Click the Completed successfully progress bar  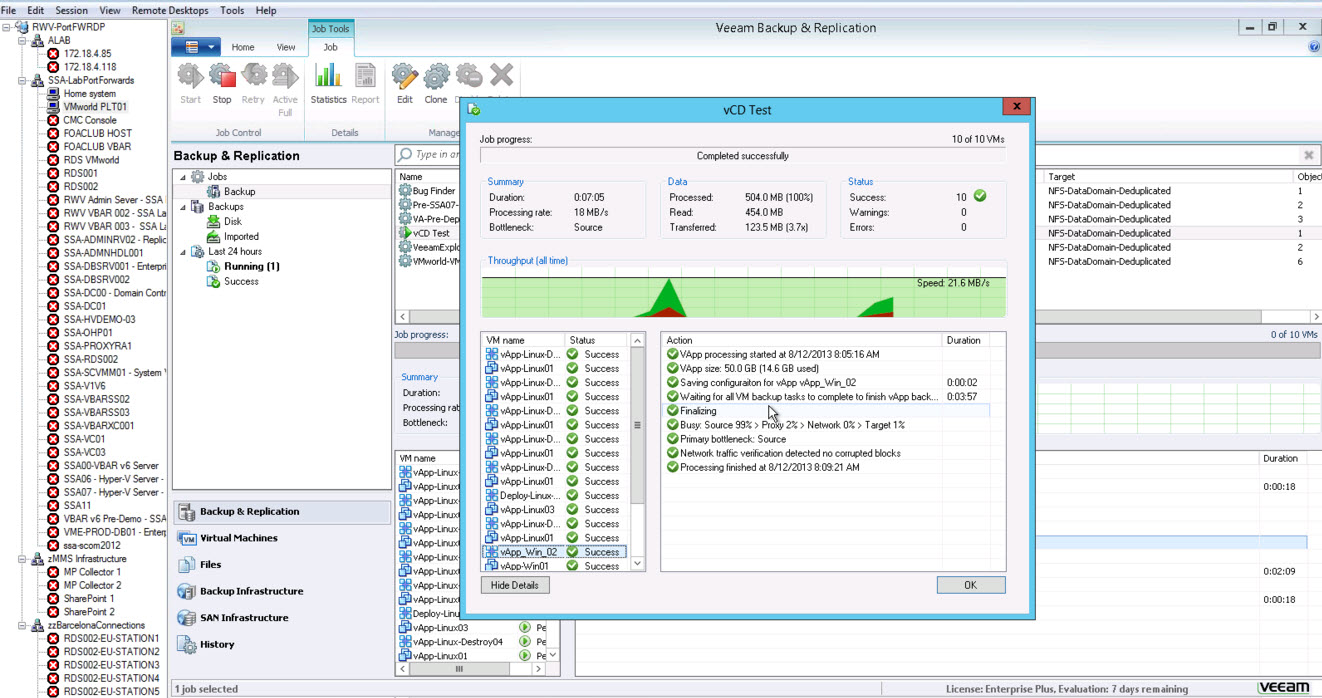(x=742, y=156)
